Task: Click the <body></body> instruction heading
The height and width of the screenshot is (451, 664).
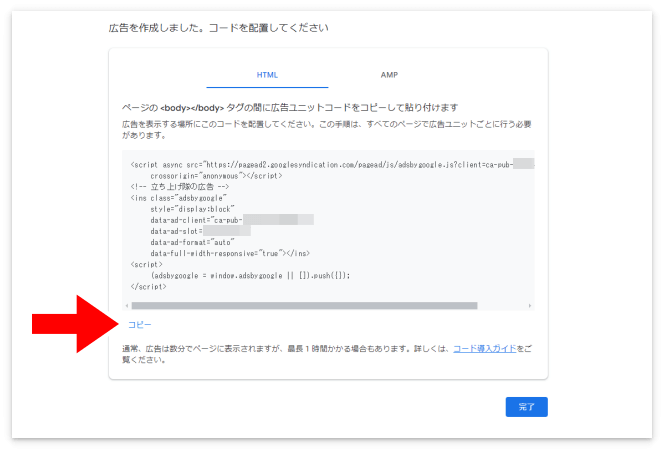Action: pyautogui.click(x=290, y=108)
